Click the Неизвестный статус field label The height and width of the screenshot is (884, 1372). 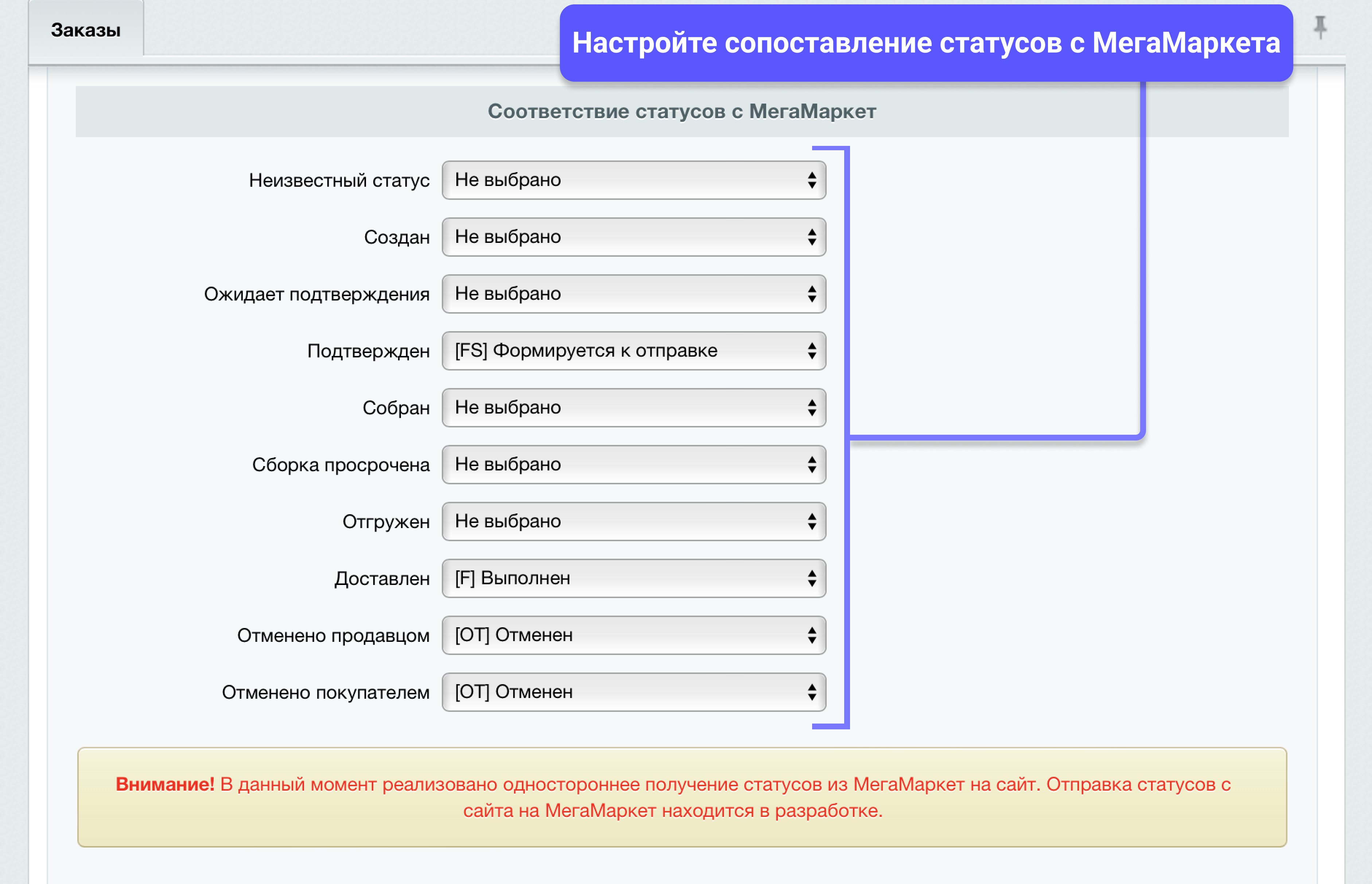click(x=339, y=181)
